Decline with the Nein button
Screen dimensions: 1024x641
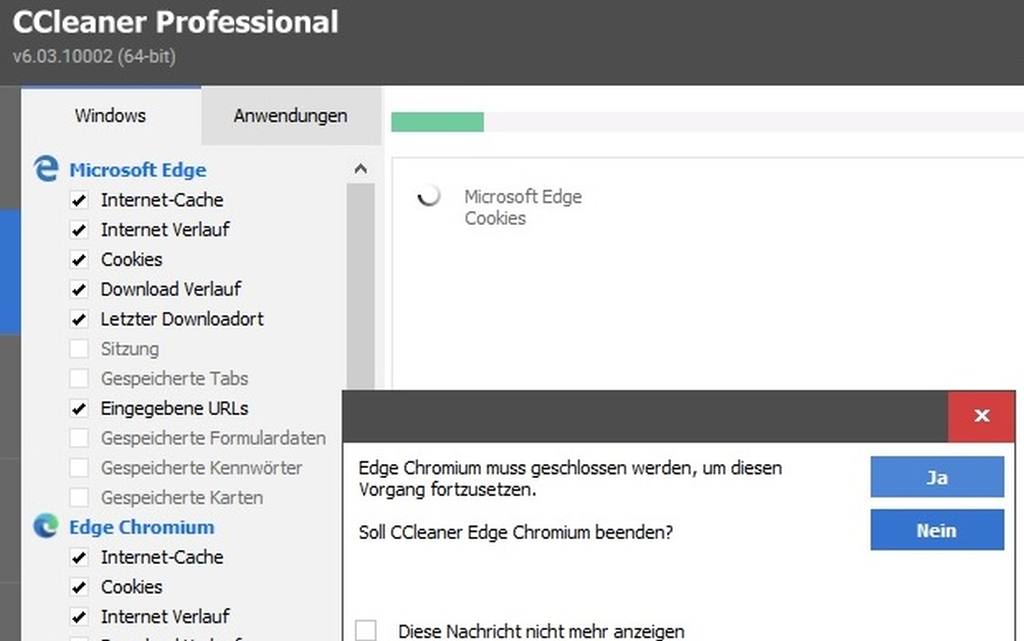point(936,530)
